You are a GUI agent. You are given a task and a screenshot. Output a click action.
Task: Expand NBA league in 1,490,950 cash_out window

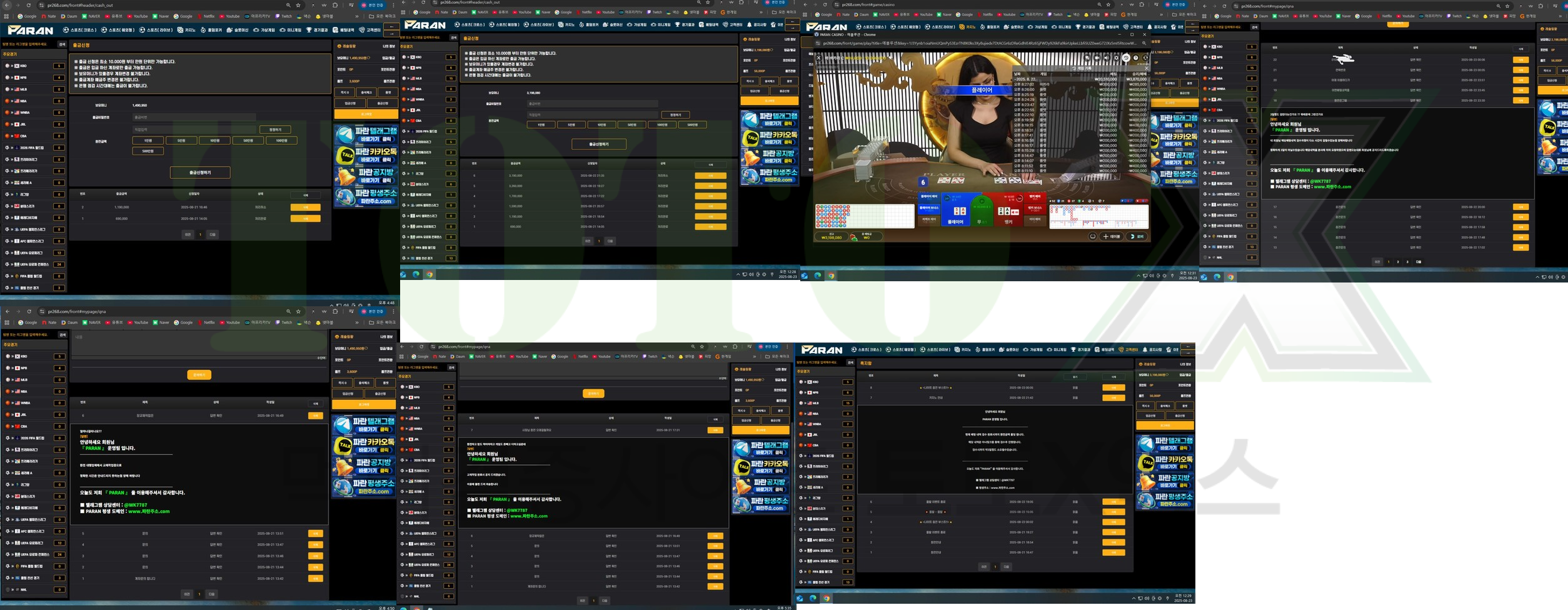[34, 101]
